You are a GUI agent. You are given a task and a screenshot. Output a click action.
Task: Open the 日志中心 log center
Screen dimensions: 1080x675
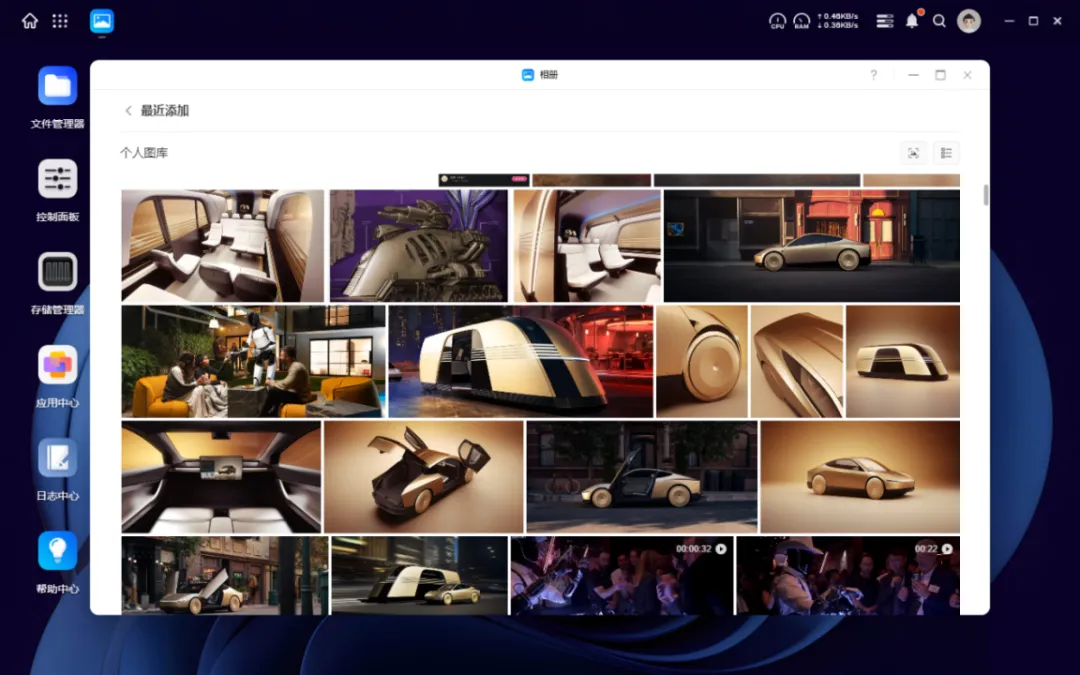click(x=57, y=458)
